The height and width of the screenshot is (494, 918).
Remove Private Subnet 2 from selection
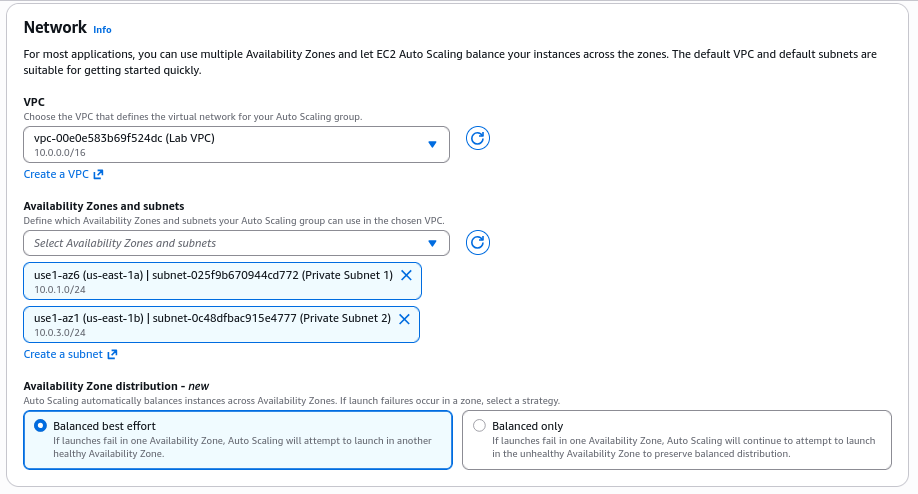404,319
